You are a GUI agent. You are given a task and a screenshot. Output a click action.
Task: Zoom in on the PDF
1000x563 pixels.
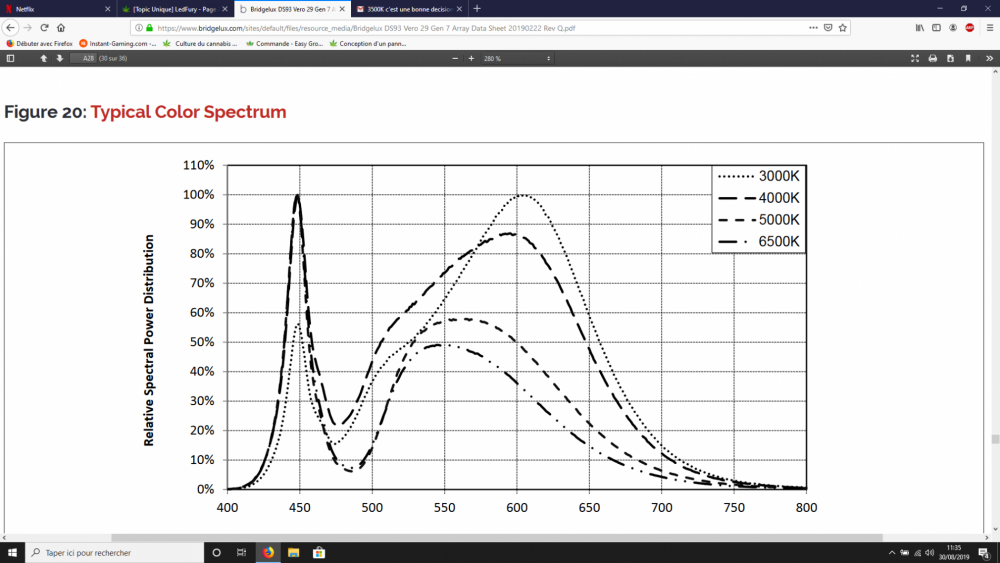click(471, 58)
